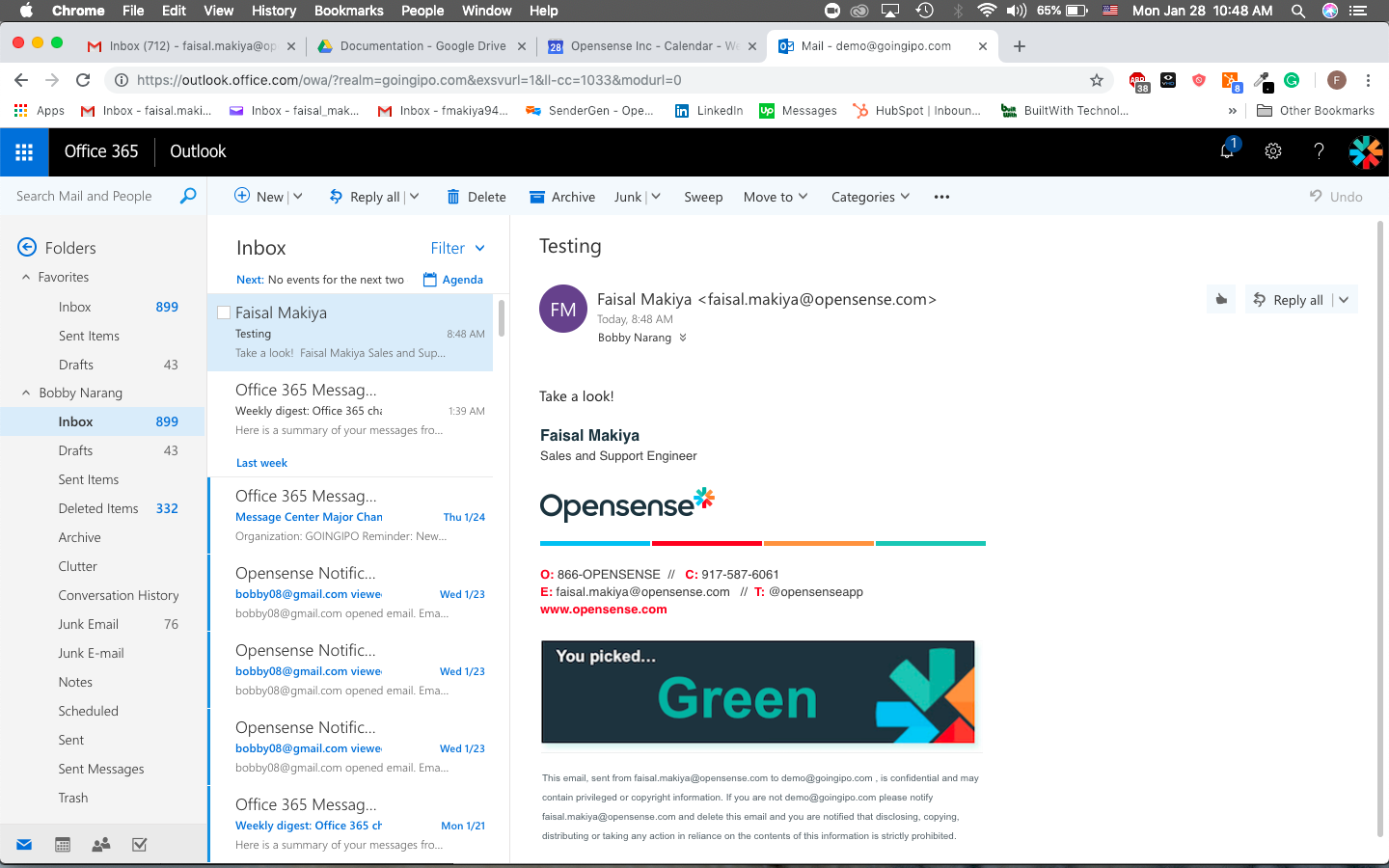Go back with Chrome back arrow
The image size is (1389, 868).
pyautogui.click(x=21, y=80)
